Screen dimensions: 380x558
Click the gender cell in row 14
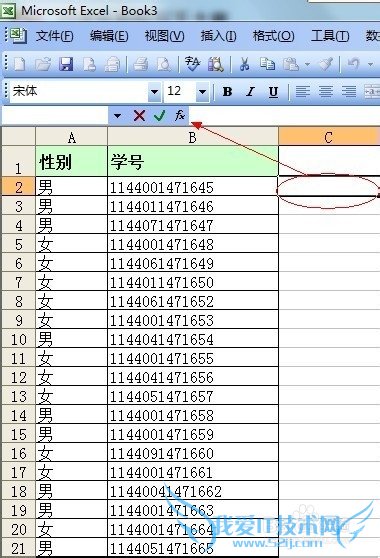(x=72, y=415)
